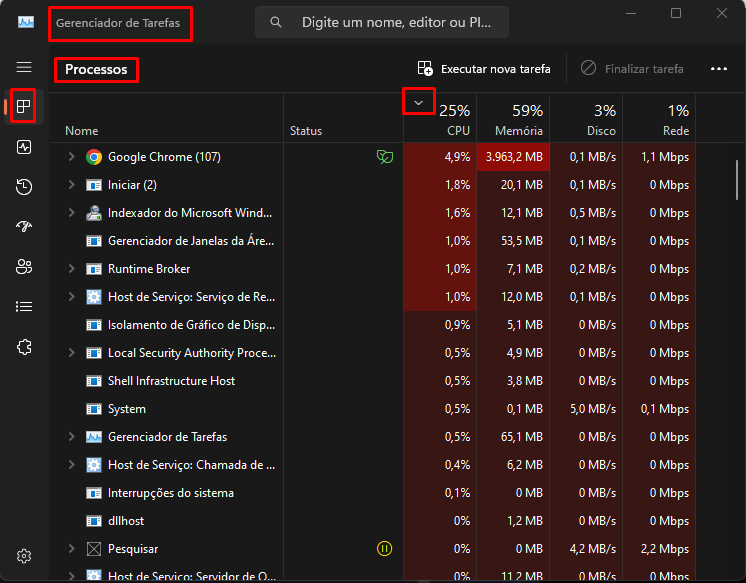Click the Iniciar process icon

pyautogui.click(x=94, y=185)
